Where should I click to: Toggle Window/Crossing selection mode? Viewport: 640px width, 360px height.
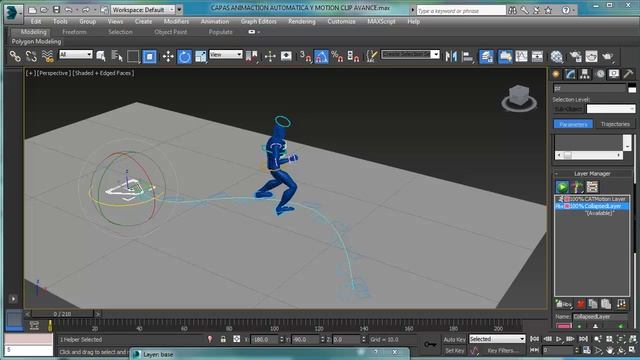click(149, 56)
